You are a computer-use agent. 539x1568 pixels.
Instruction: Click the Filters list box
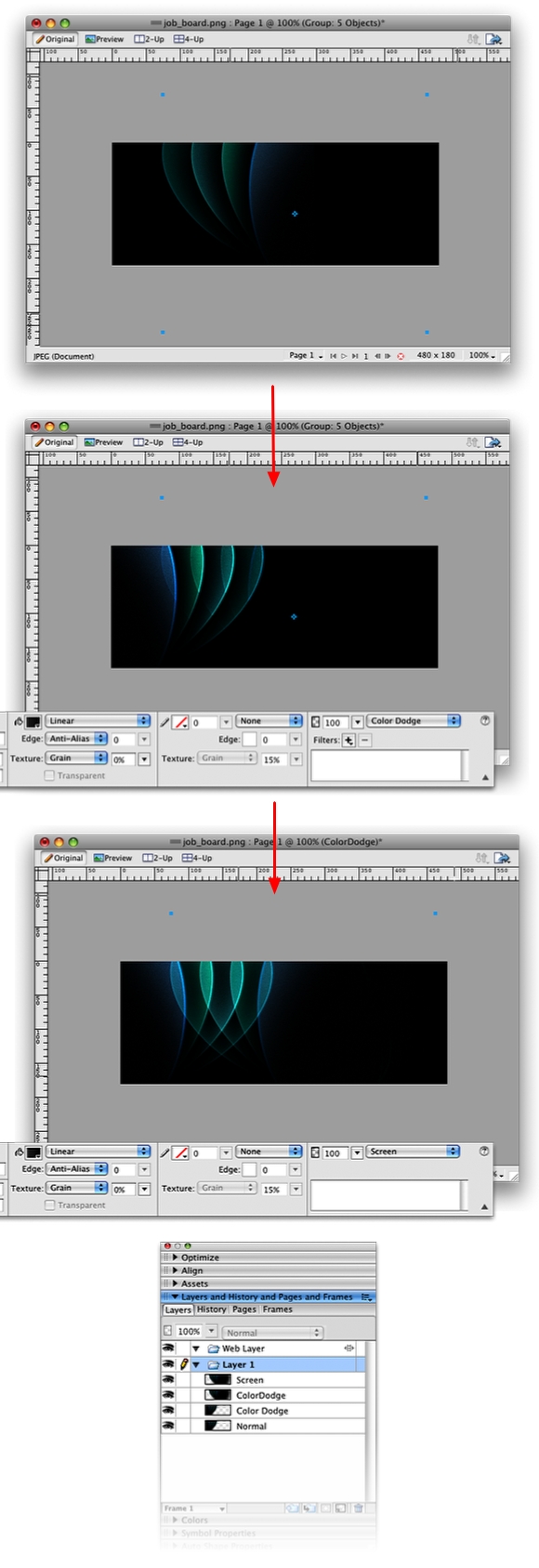[x=389, y=765]
